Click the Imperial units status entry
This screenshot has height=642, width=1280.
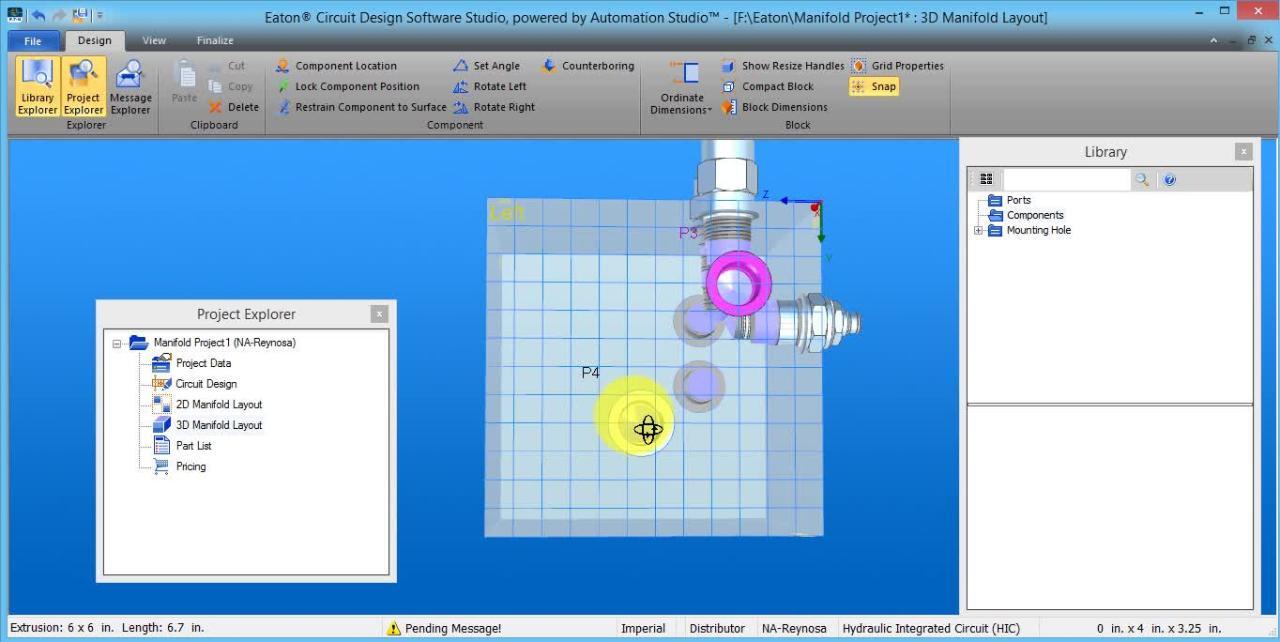pos(643,628)
